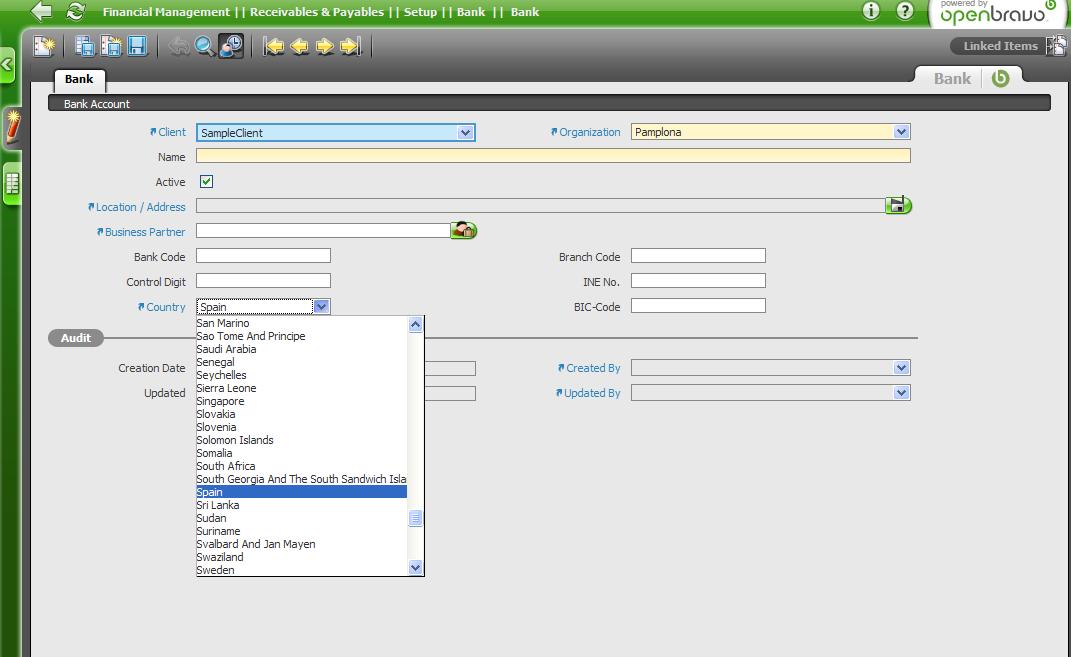Choose Sweden in the country list
The image size is (1071, 657).
click(x=215, y=570)
